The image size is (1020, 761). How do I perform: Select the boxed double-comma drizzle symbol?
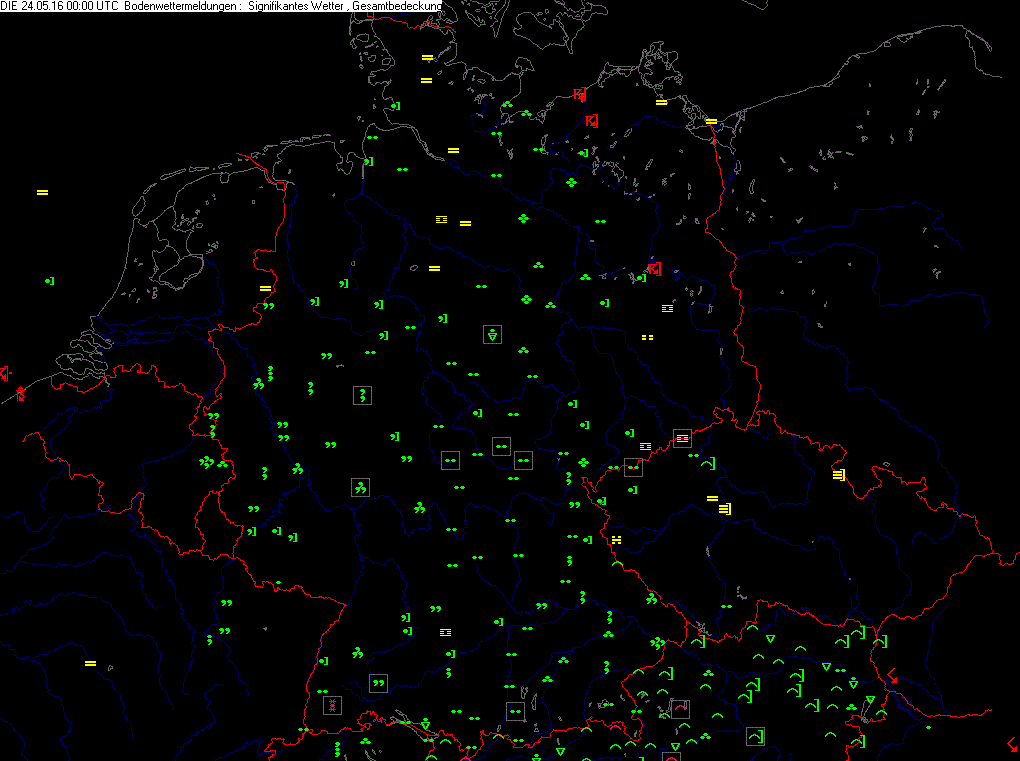pyautogui.click(x=378, y=683)
